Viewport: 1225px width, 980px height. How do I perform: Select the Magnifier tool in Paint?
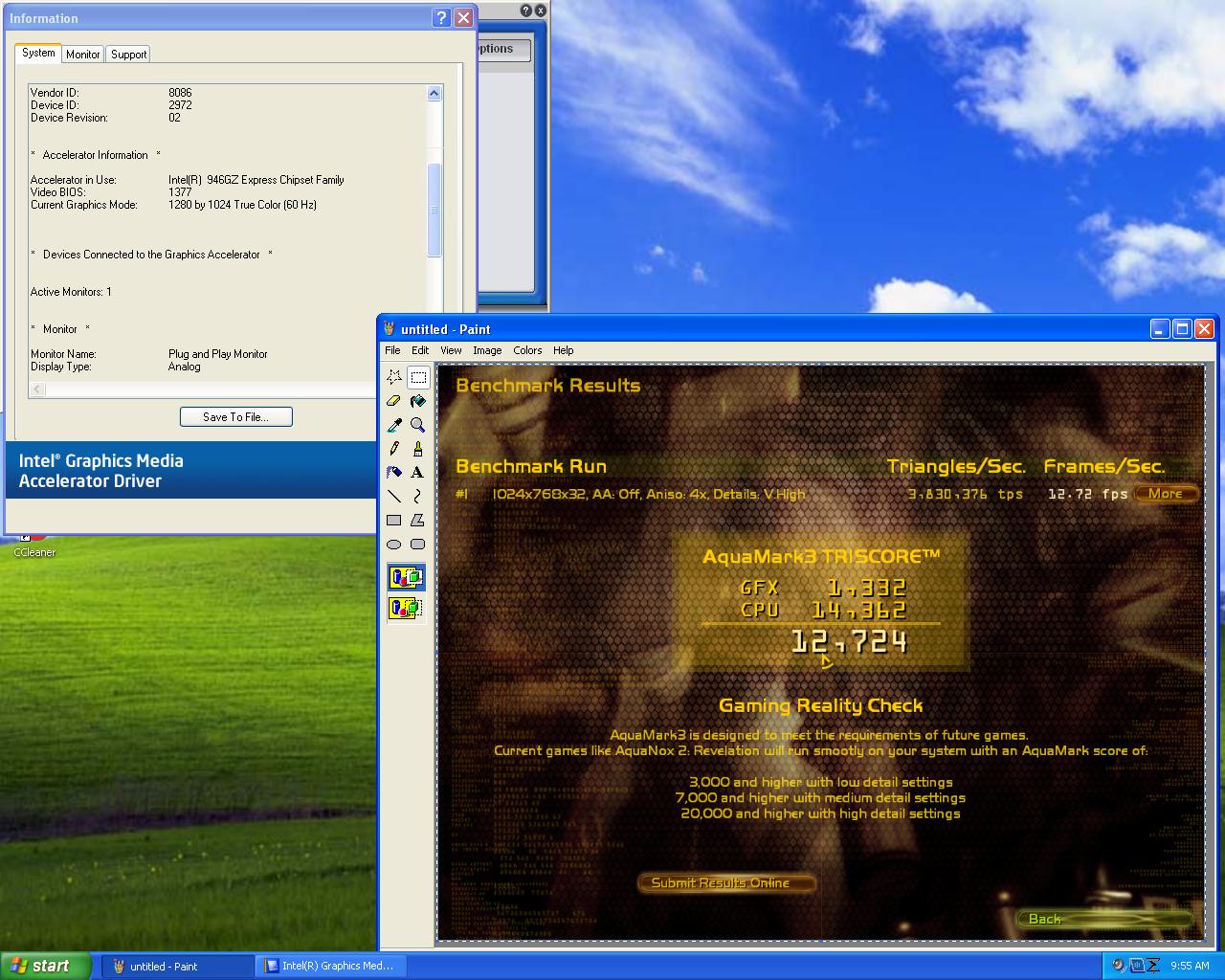click(x=418, y=425)
